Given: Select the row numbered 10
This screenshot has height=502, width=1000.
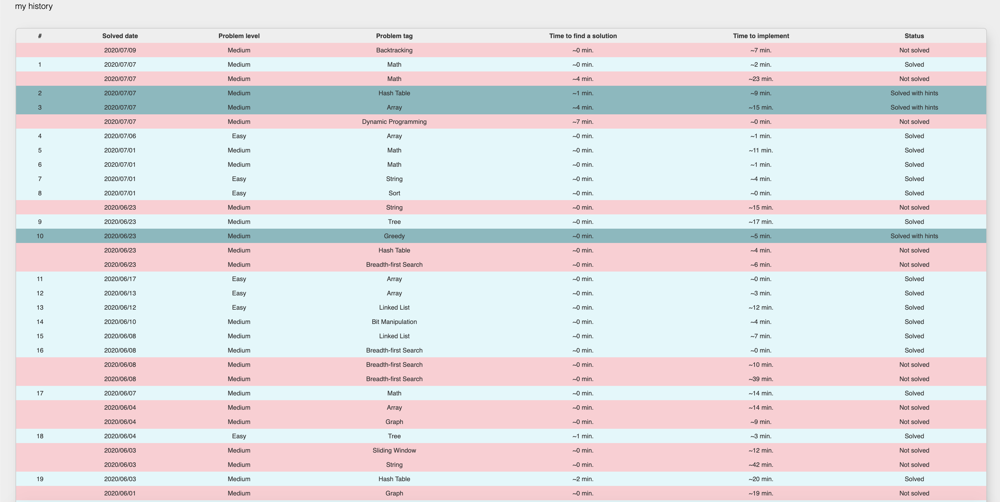Looking at the screenshot, I should pyautogui.click(x=40, y=236).
